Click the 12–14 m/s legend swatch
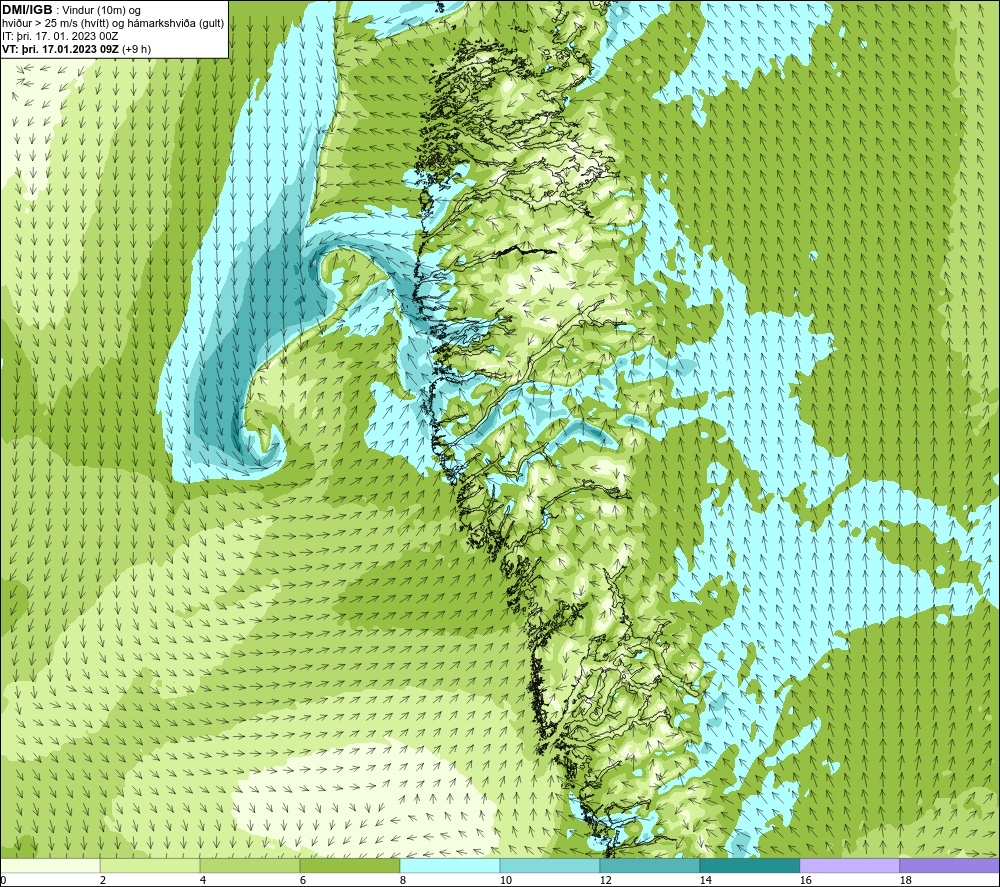Screen dimensions: 1000x887 (649, 865)
